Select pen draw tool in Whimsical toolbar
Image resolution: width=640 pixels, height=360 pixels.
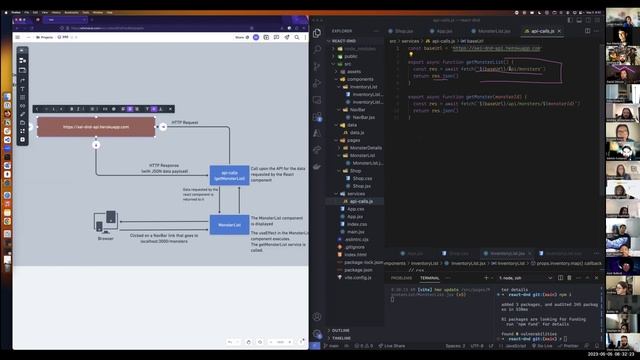(22, 114)
